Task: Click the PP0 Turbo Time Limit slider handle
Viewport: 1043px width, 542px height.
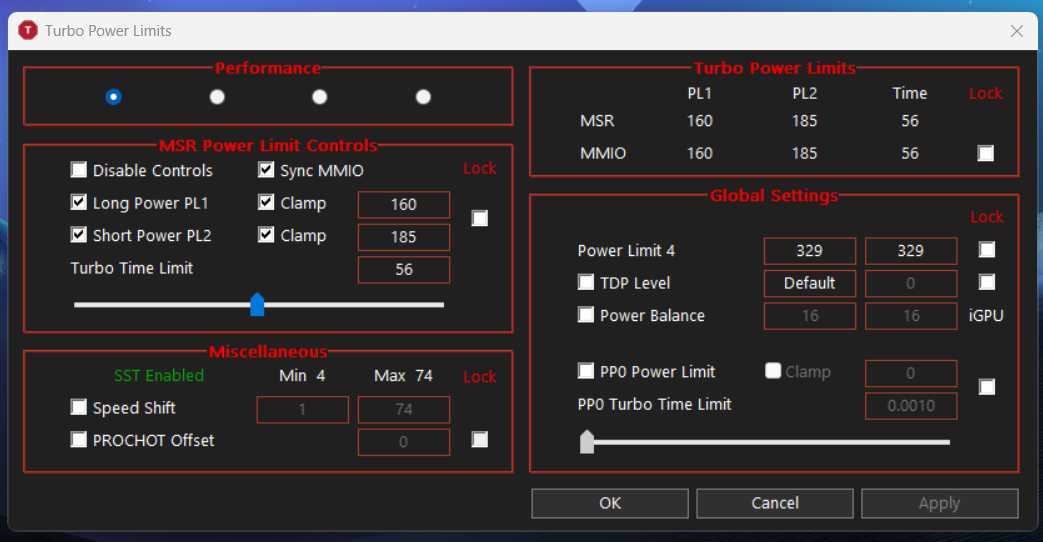Action: tap(587, 441)
